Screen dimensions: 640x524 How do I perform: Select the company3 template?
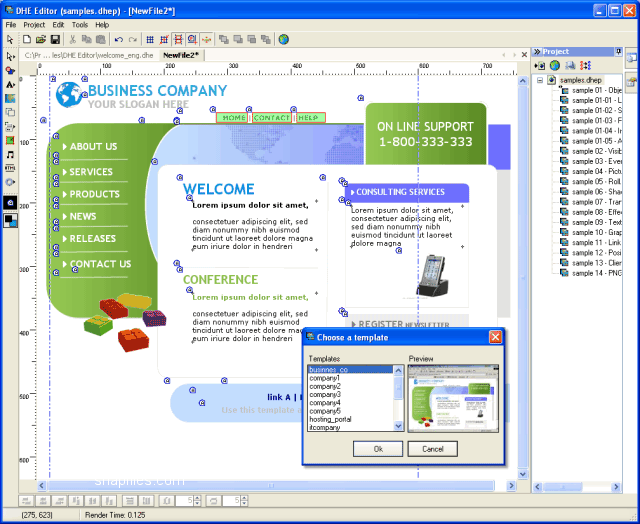pos(350,395)
